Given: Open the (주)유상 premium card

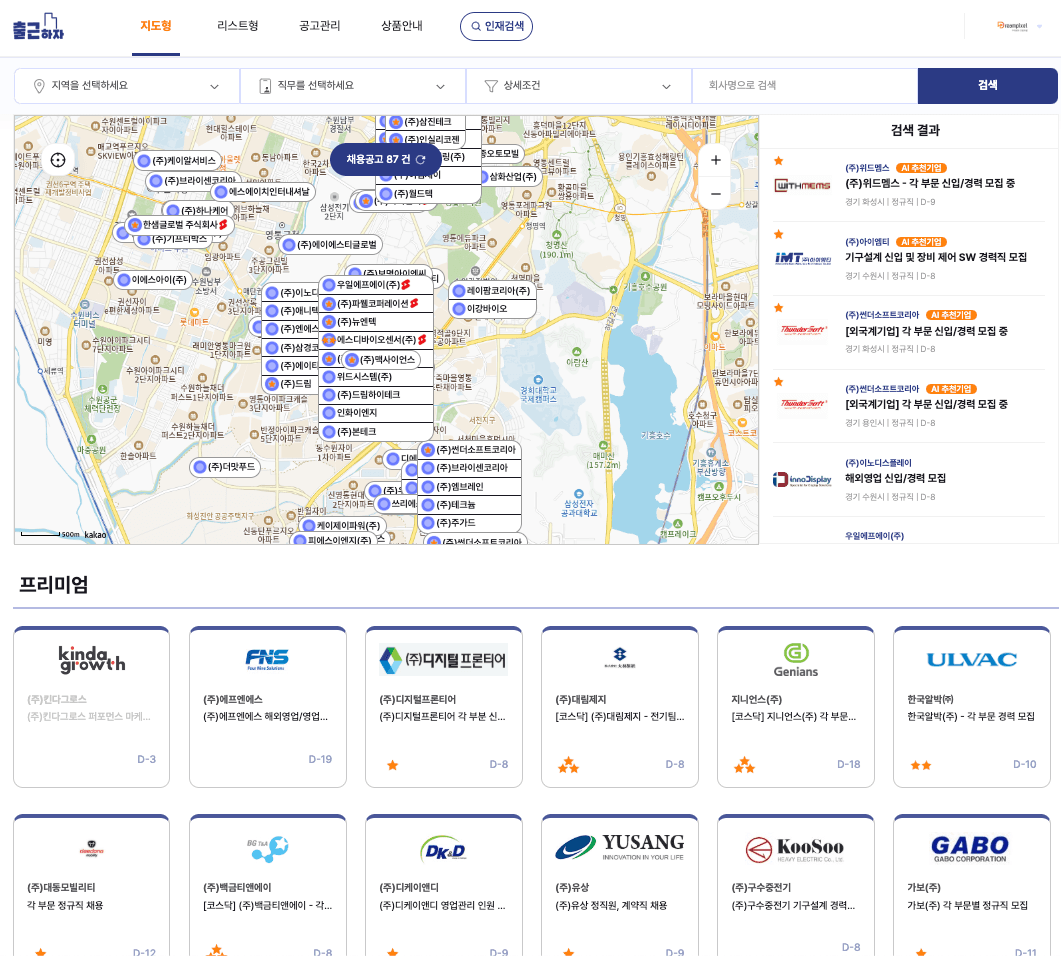Looking at the screenshot, I should [x=619, y=886].
